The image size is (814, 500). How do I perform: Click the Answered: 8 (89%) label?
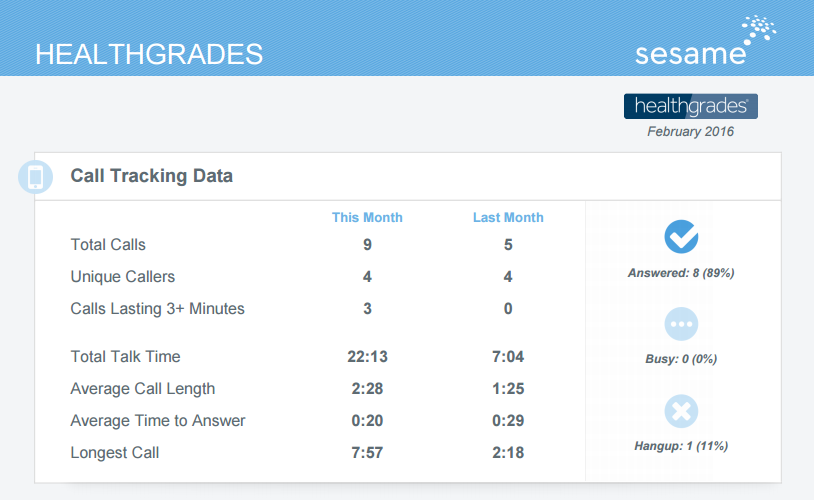pyautogui.click(x=681, y=273)
